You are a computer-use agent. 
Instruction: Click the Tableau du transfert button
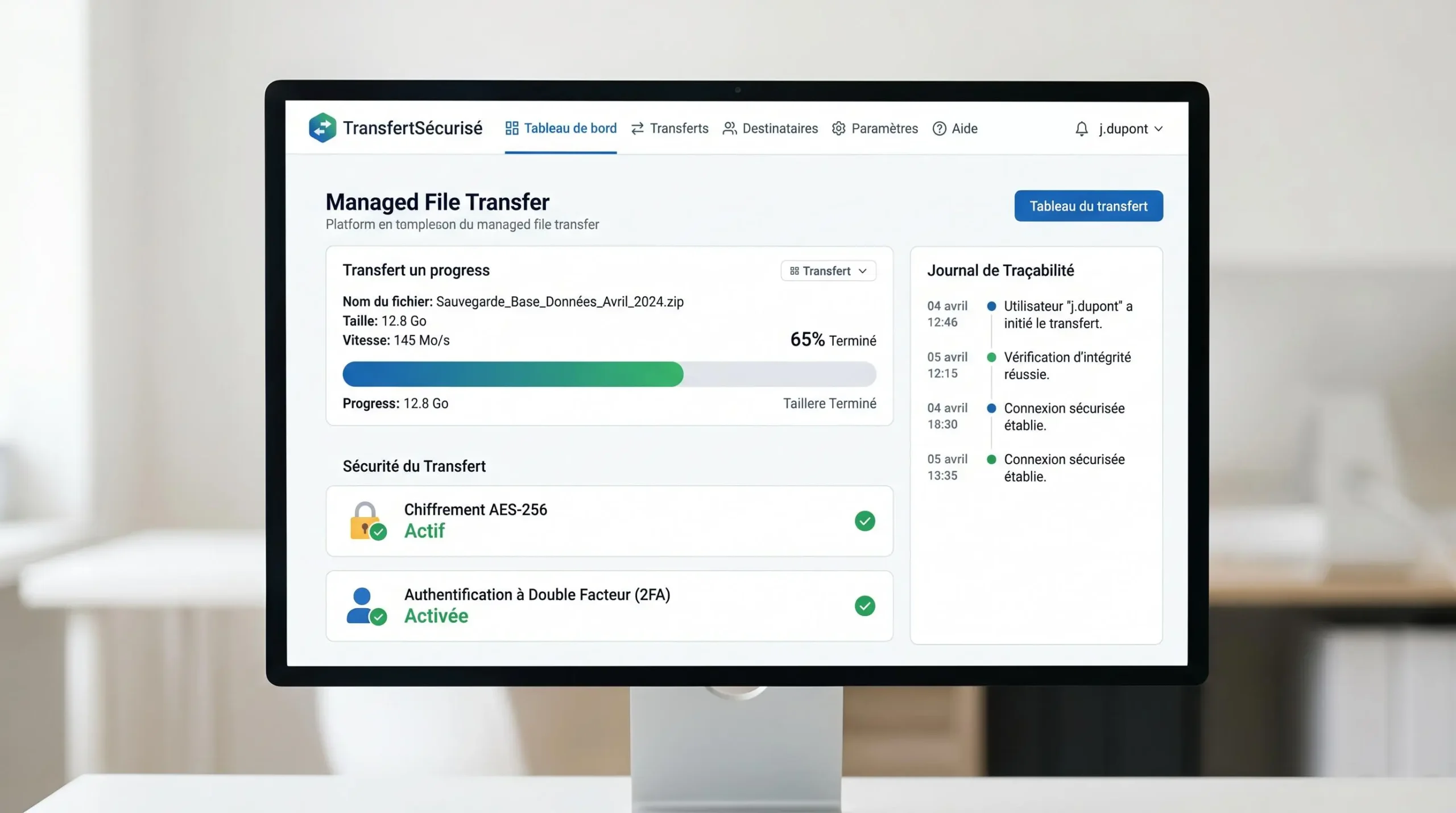coord(1089,206)
